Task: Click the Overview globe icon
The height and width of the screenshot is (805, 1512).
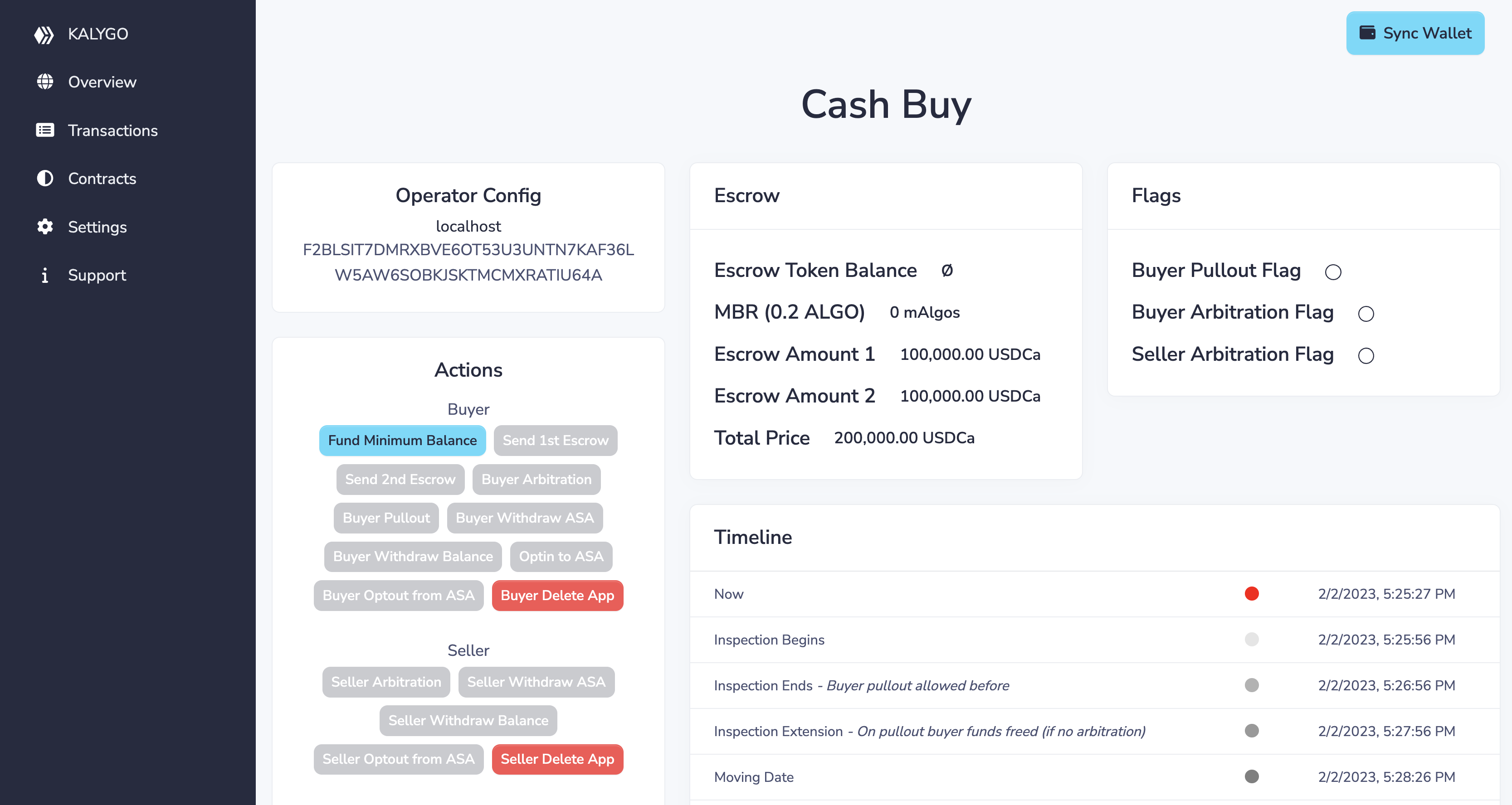Action: (44, 82)
